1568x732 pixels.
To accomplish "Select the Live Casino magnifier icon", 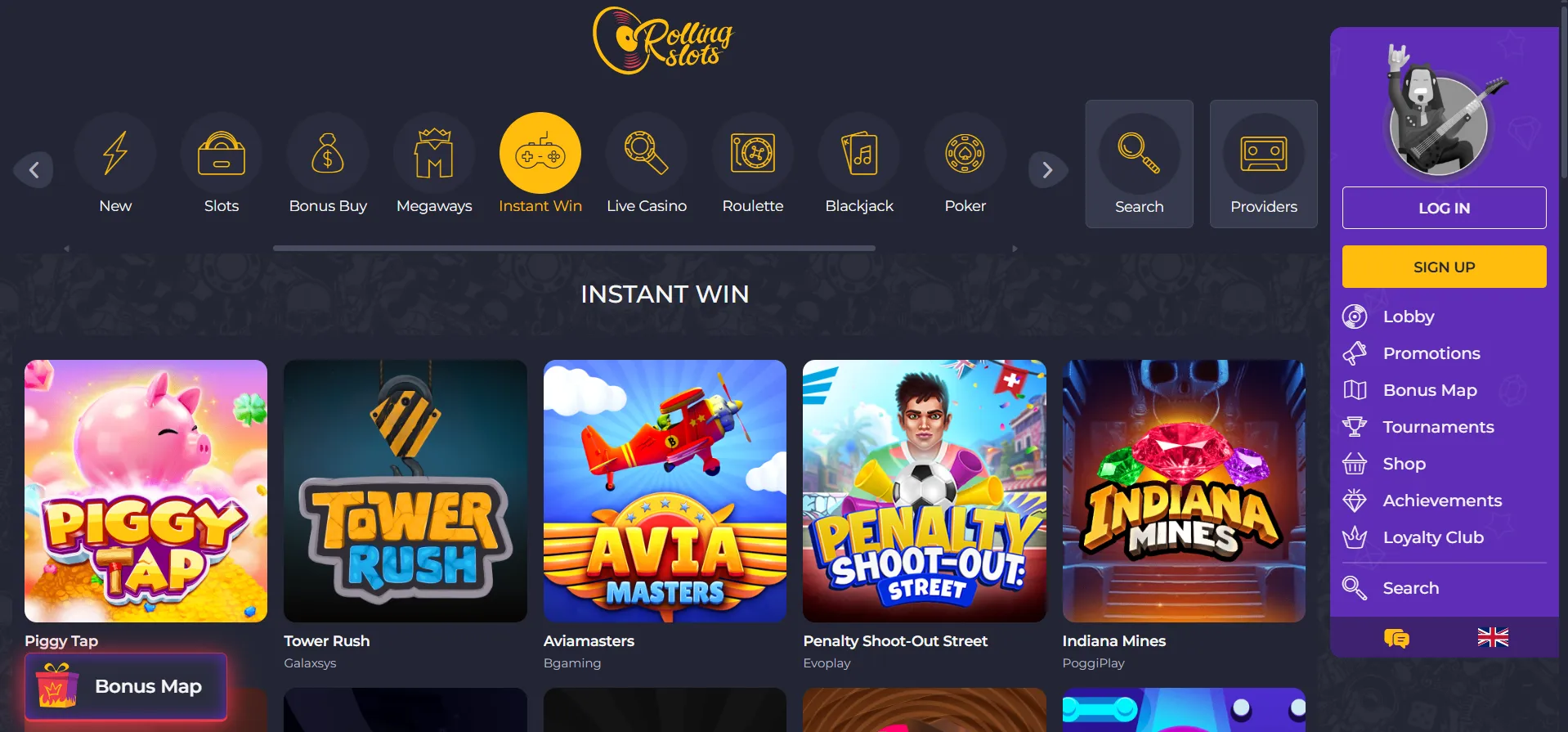I will (x=647, y=153).
